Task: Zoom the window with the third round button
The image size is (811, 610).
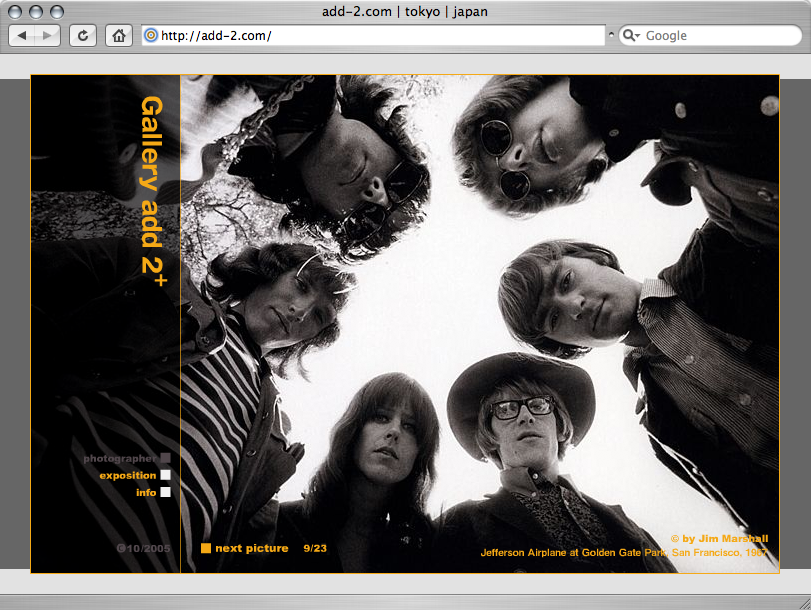Action: coord(57,11)
